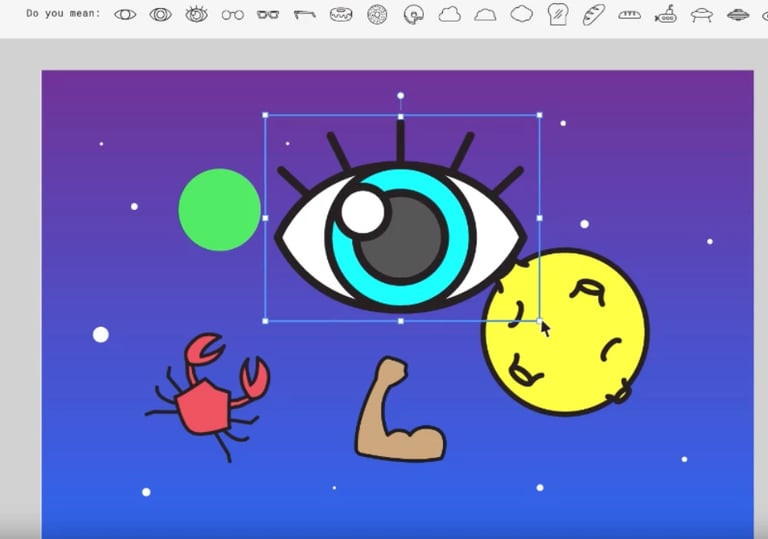
Task: Choose the eye with eyelashes suggestion
Action: point(196,14)
